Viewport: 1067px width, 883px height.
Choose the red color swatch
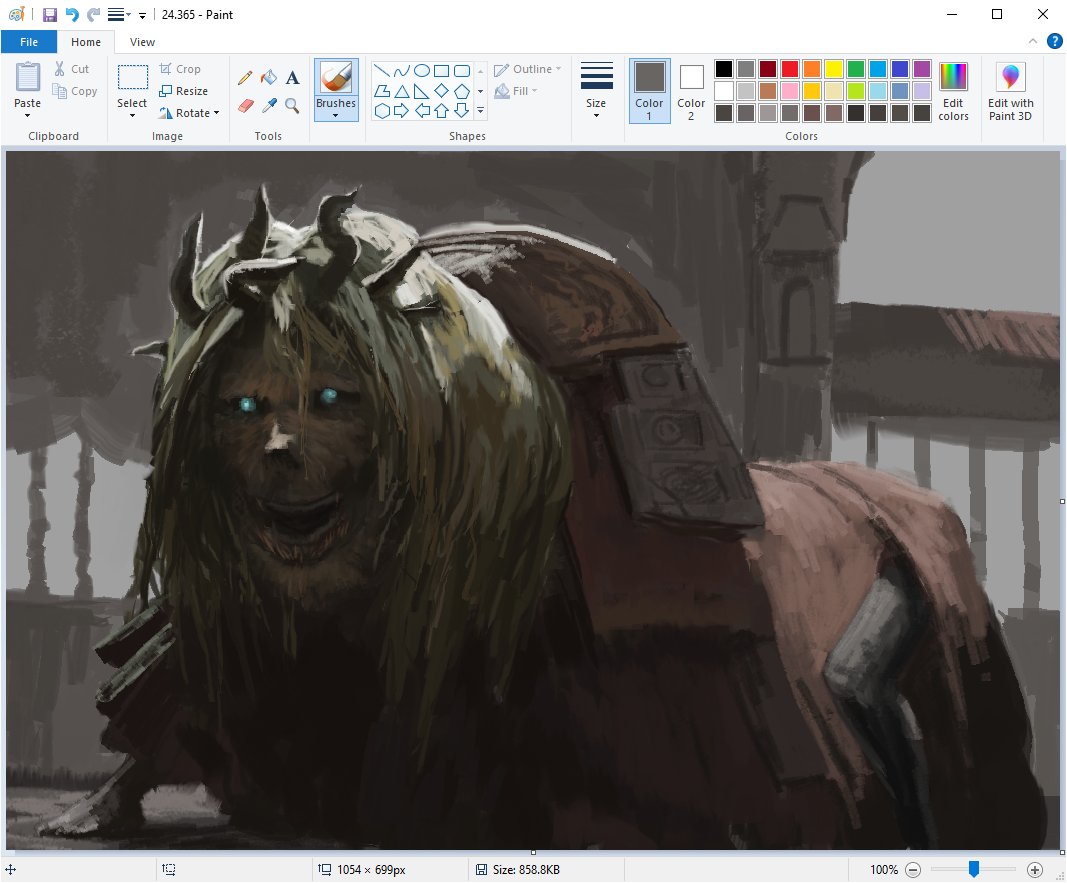click(x=790, y=69)
